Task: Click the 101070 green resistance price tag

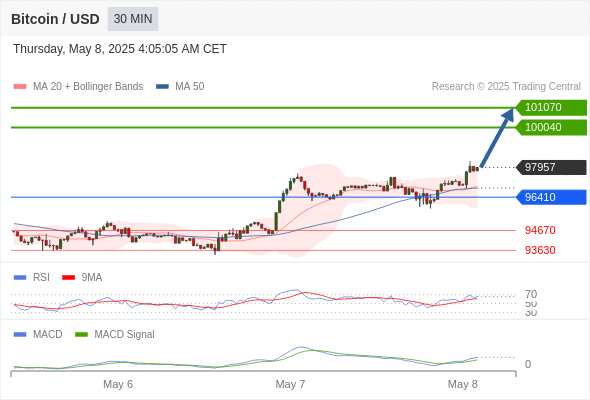Action: point(551,108)
